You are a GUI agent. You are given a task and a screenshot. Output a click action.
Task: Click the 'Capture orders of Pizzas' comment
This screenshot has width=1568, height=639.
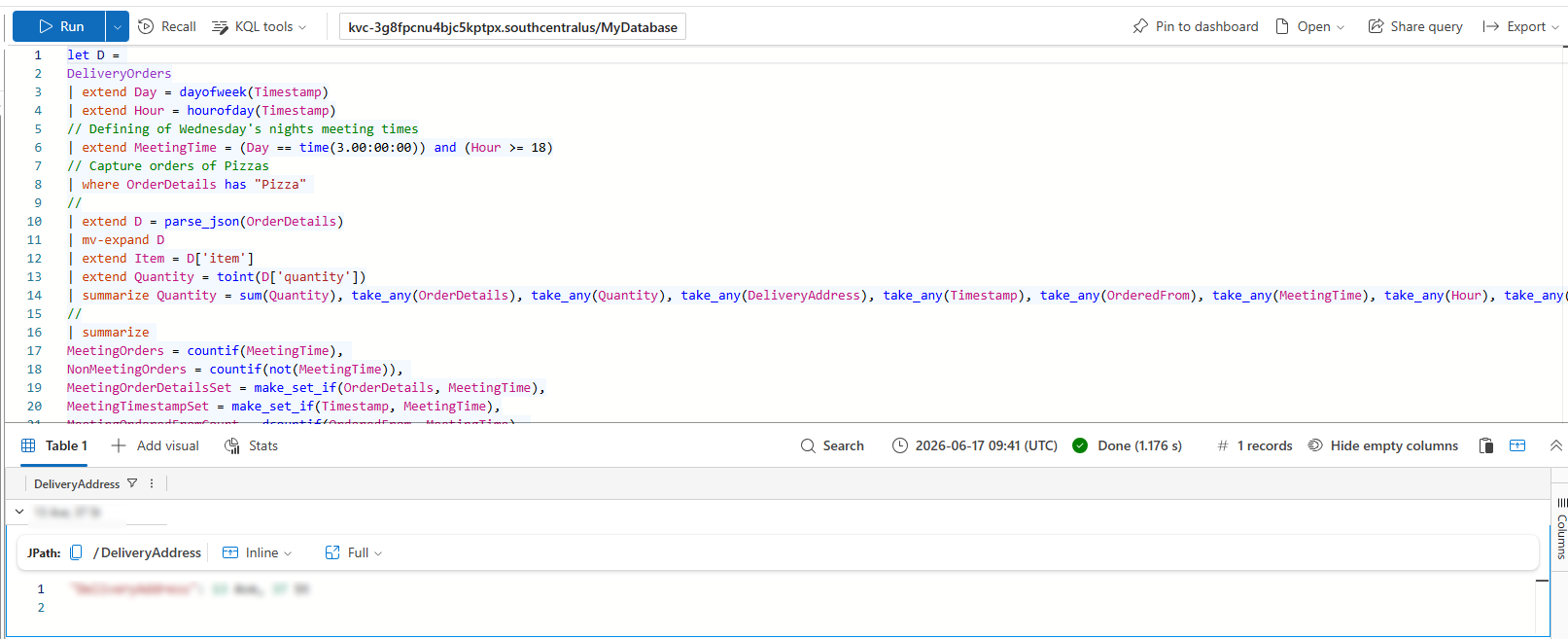coord(167,166)
